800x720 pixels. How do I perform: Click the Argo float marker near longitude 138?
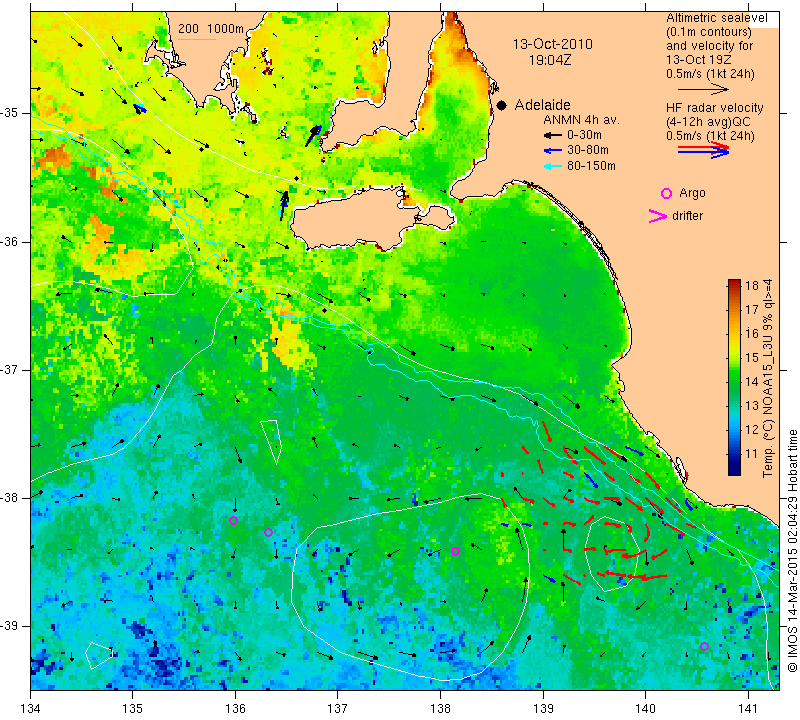click(x=456, y=551)
